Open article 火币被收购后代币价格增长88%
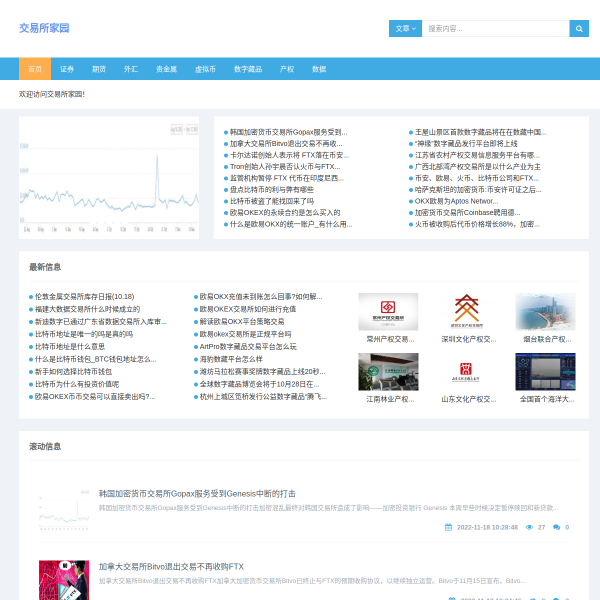 (x=477, y=224)
